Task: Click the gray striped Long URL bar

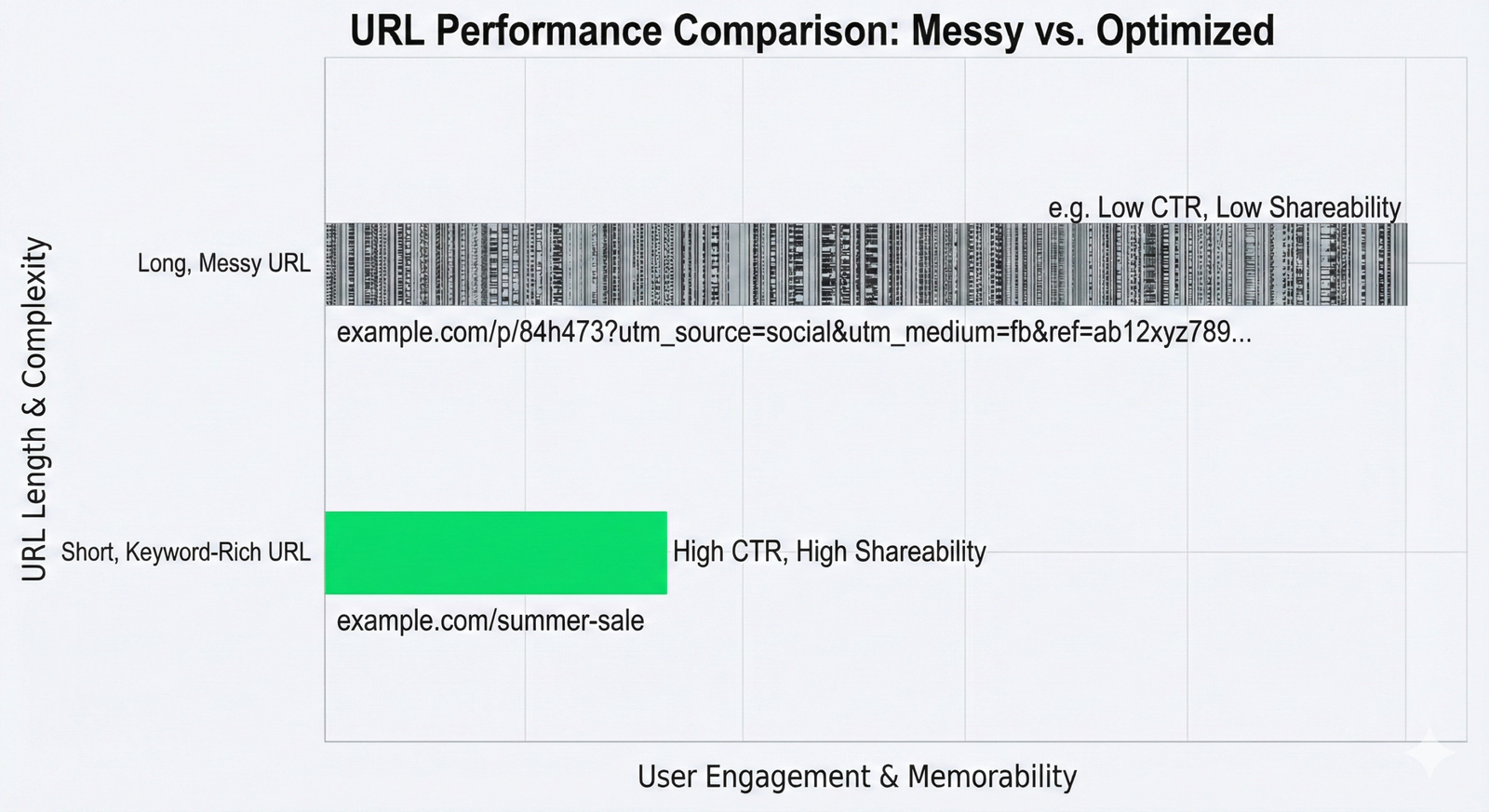Action: pyautogui.click(x=865, y=264)
